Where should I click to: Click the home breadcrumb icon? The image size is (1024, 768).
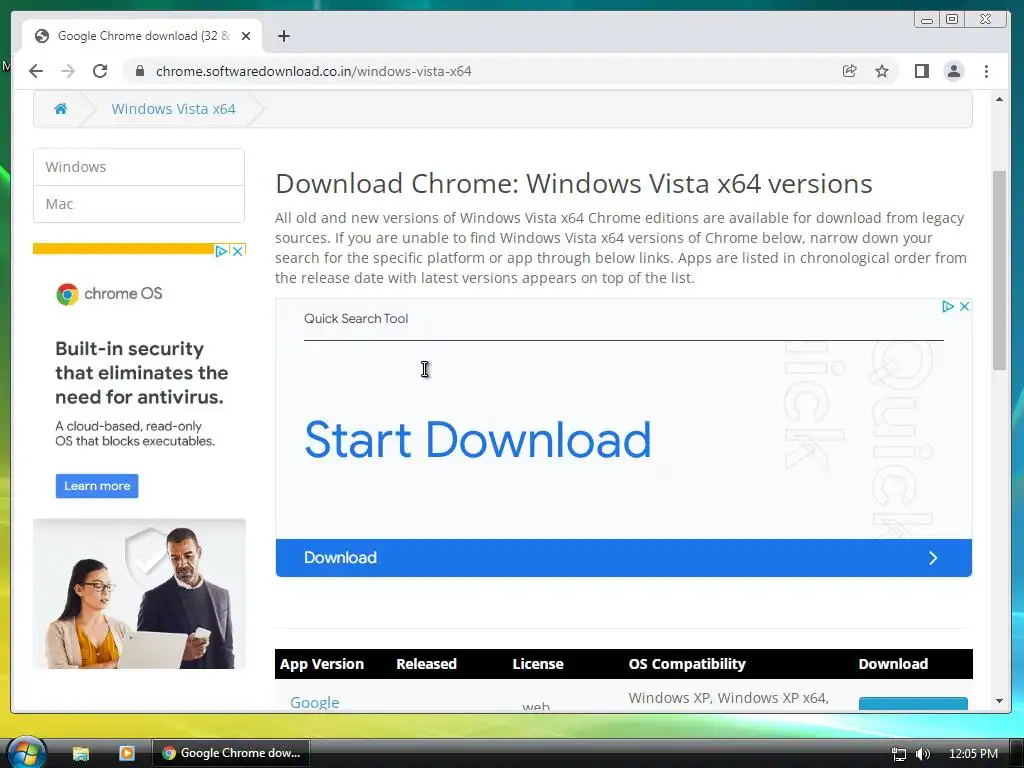tap(60, 109)
